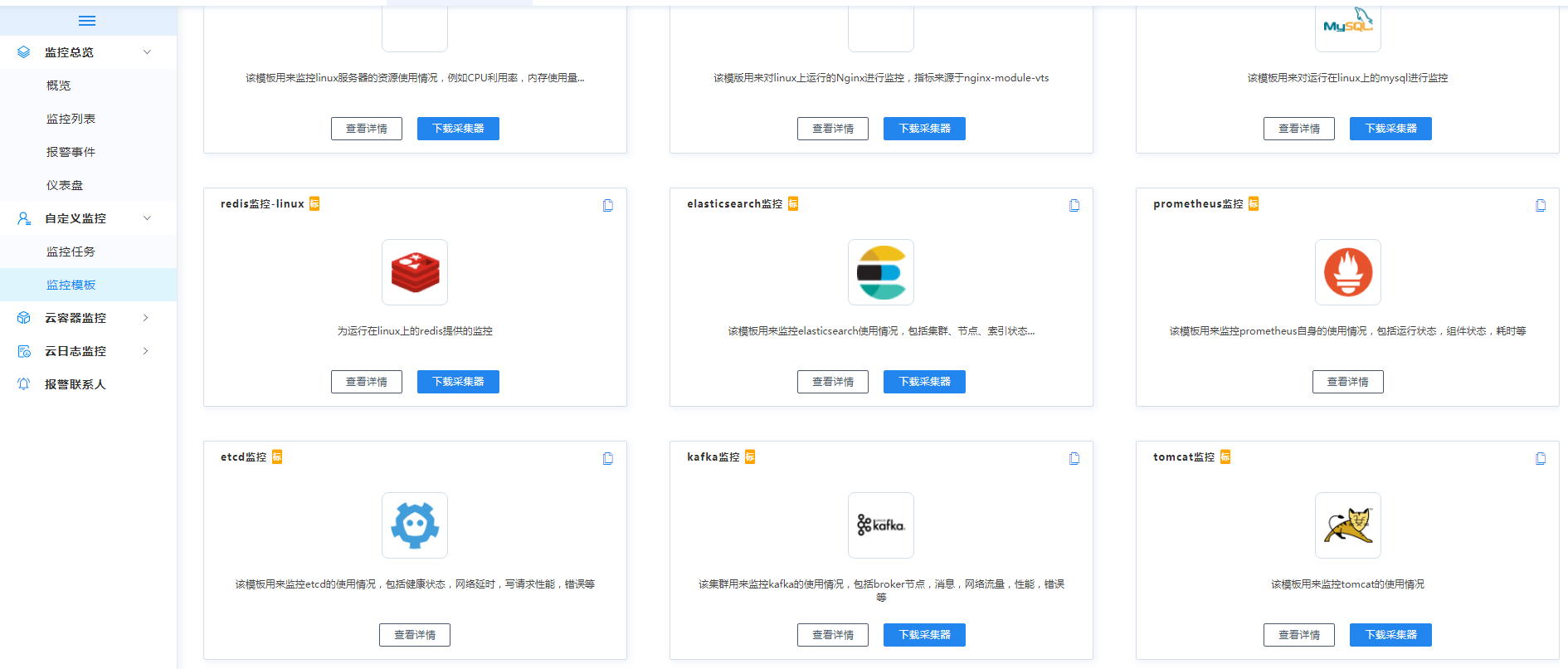
Task: Download collector for kafka监控
Action: 924,635
